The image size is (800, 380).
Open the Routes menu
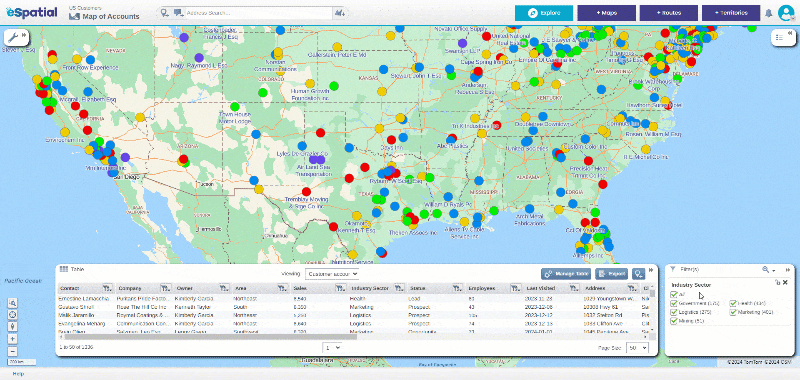tap(669, 13)
